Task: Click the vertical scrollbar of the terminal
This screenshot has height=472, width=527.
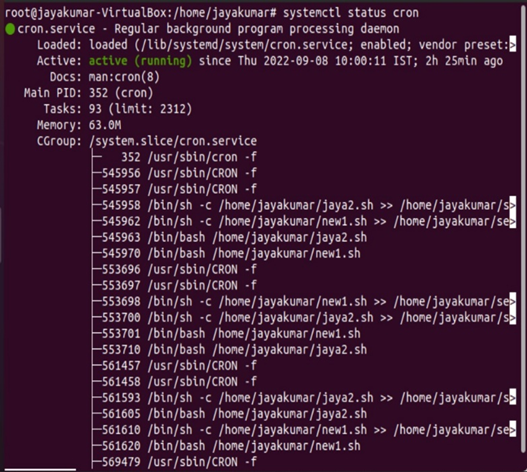Action: coord(523,229)
